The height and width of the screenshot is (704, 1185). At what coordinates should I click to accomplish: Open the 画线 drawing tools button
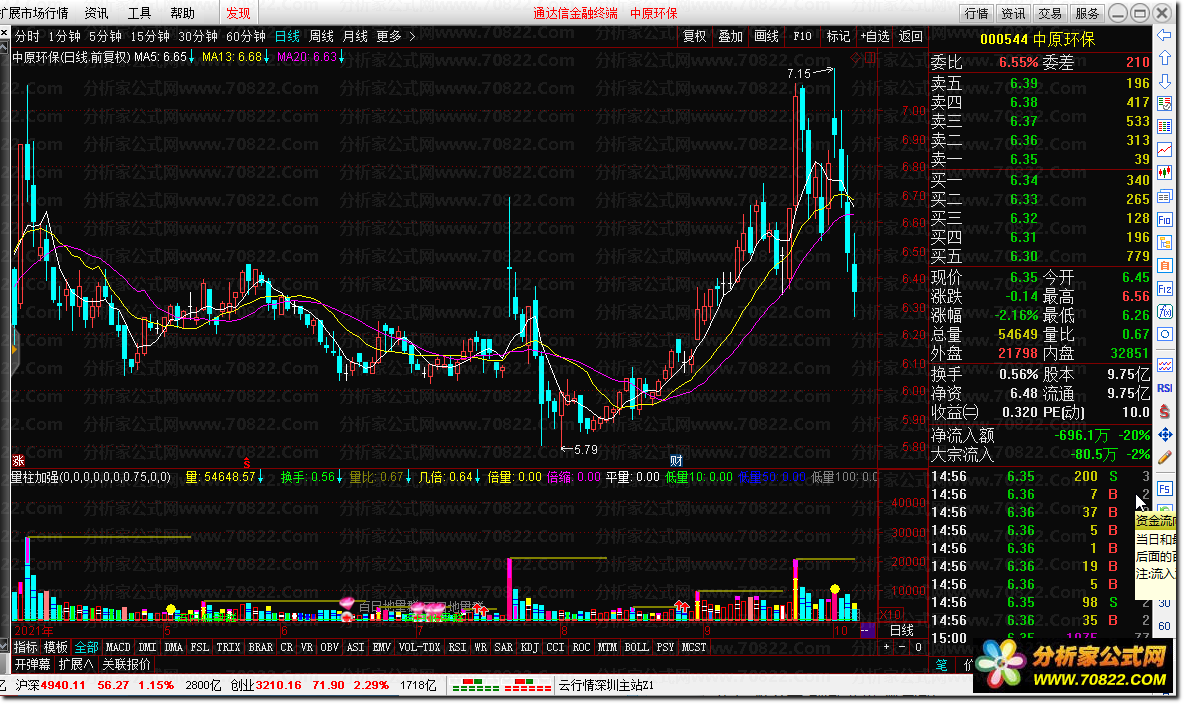[x=766, y=36]
